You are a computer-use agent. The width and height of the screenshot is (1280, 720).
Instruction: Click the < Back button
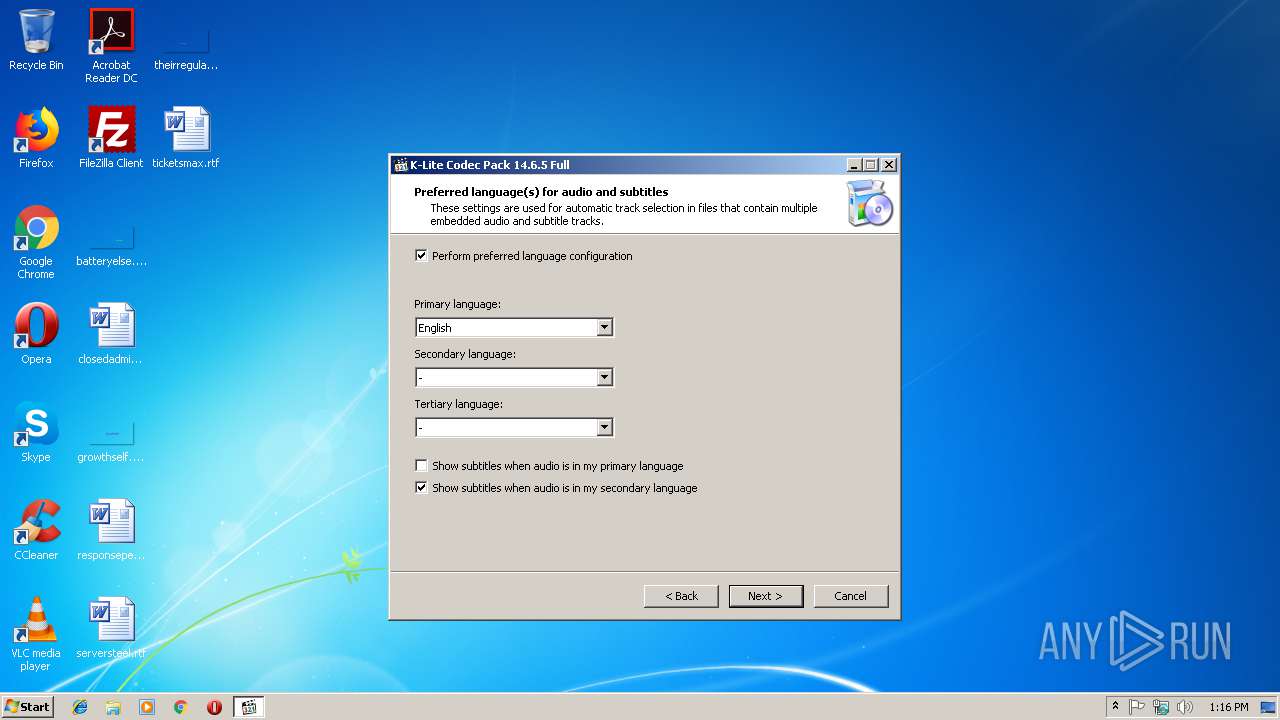pos(681,596)
